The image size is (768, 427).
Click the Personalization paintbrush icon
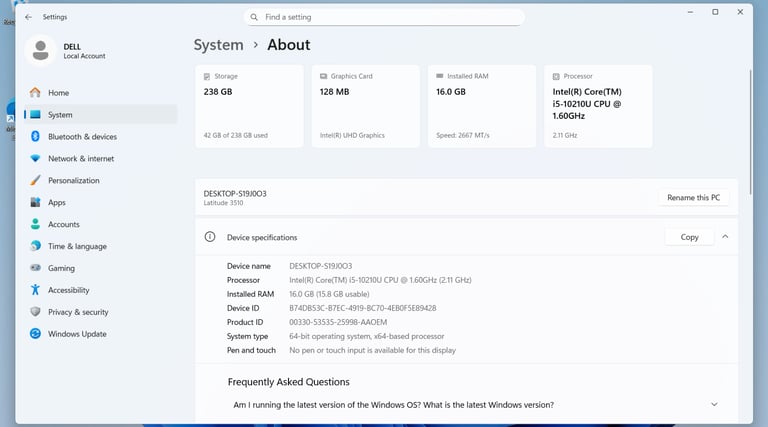35,180
